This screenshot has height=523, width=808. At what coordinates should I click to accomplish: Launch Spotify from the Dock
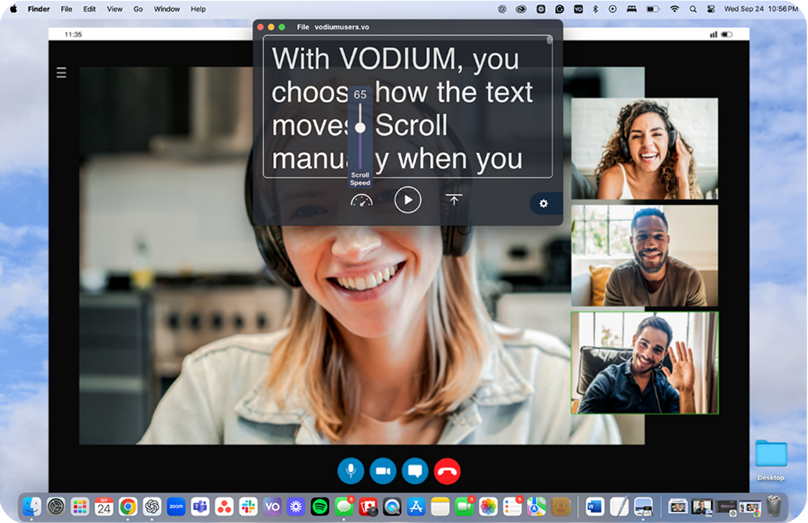click(x=320, y=507)
